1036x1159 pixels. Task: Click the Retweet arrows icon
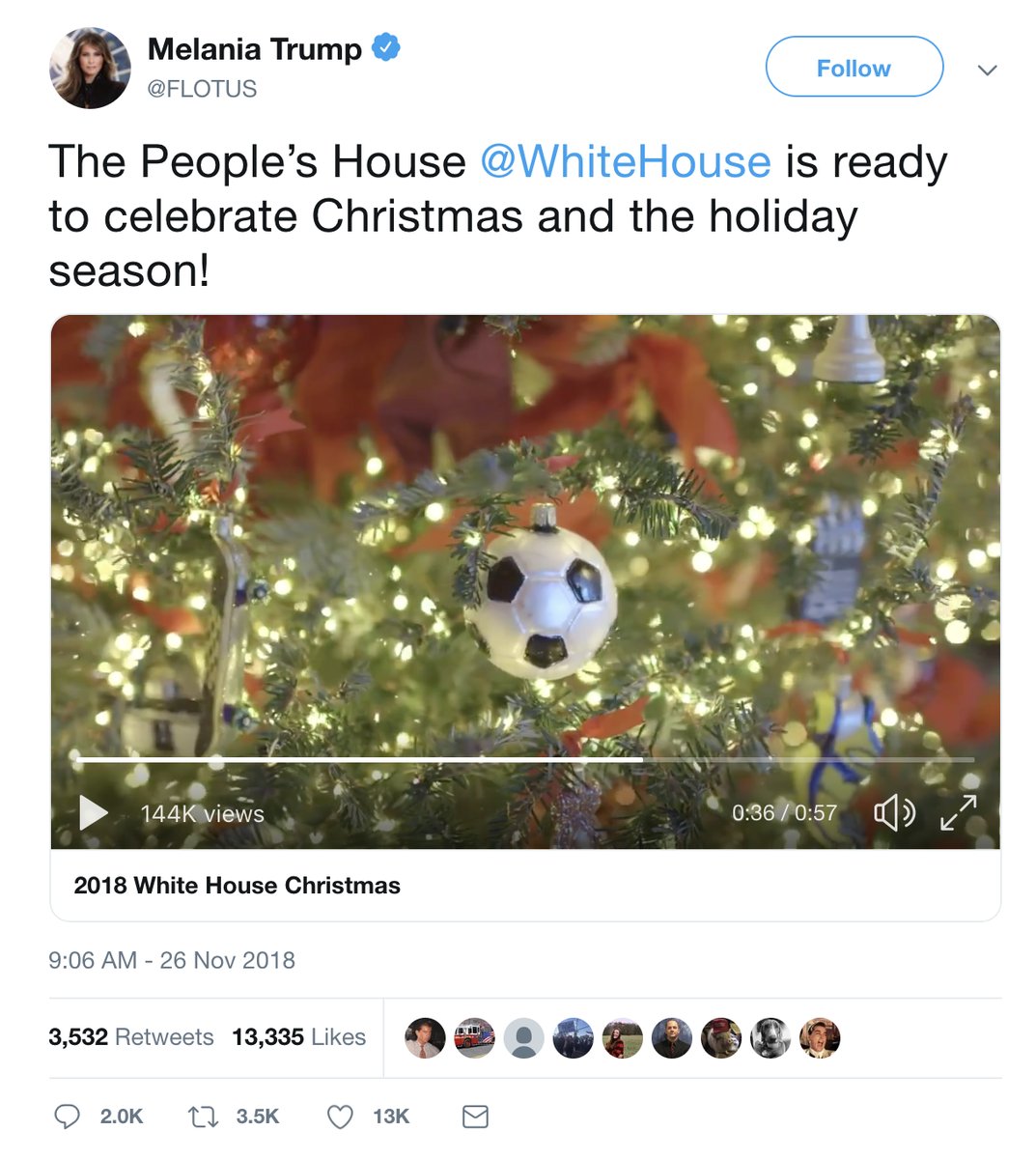203,1117
